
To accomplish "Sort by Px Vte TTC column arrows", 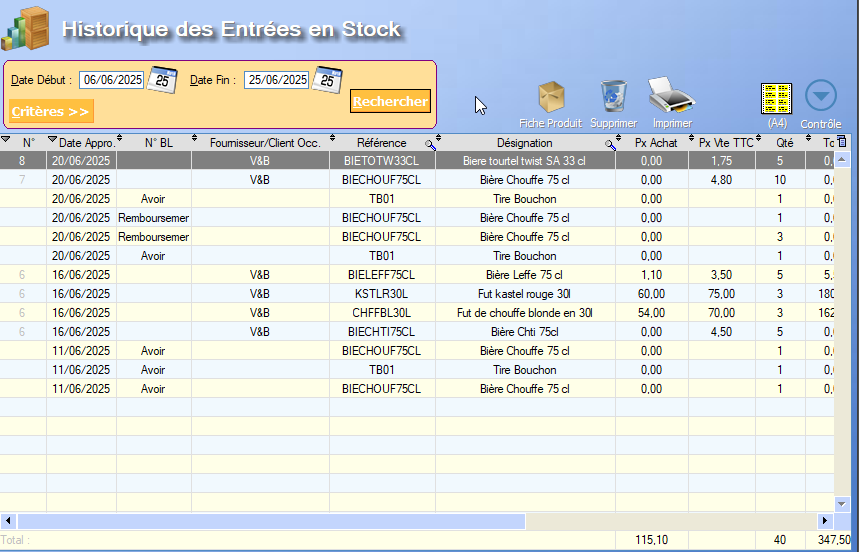I will [758, 139].
